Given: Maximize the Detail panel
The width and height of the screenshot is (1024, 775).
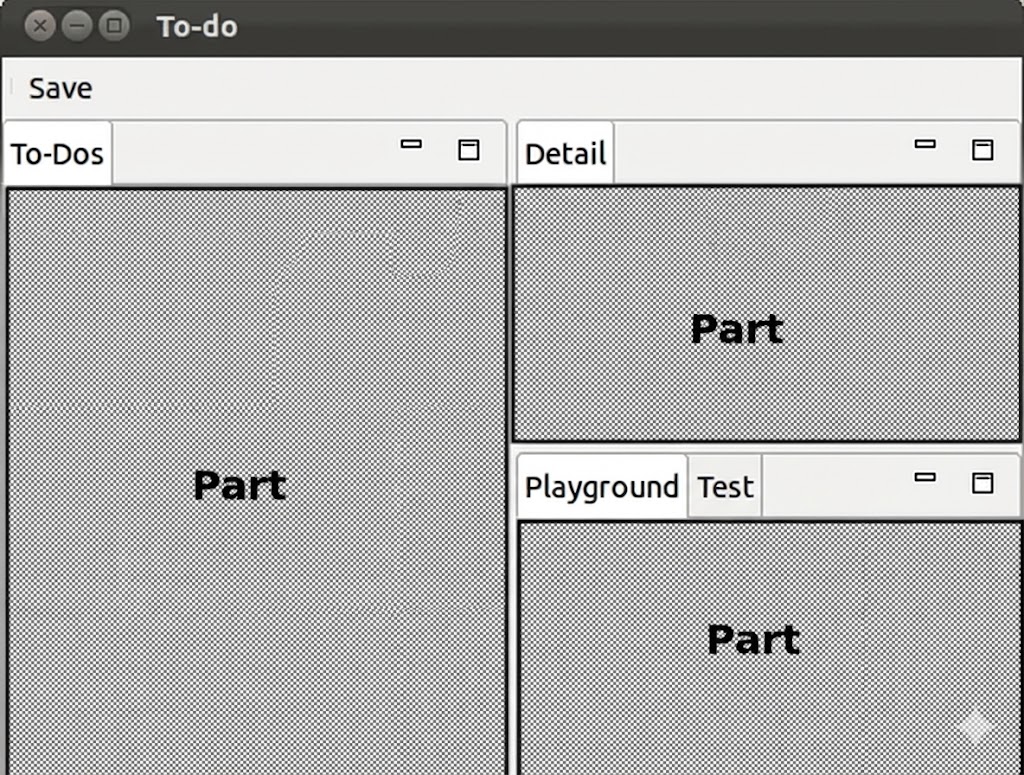Looking at the screenshot, I should (983, 150).
